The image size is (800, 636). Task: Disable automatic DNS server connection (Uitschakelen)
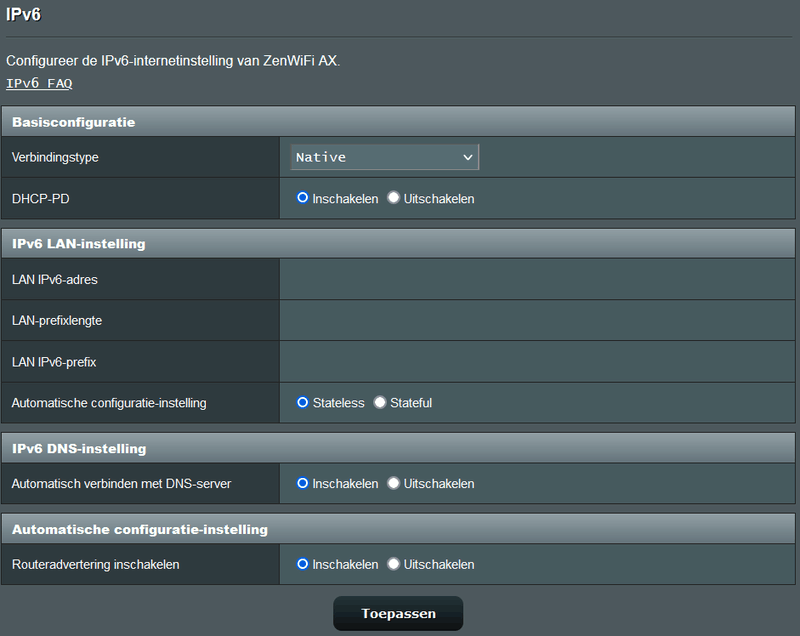[x=394, y=483]
